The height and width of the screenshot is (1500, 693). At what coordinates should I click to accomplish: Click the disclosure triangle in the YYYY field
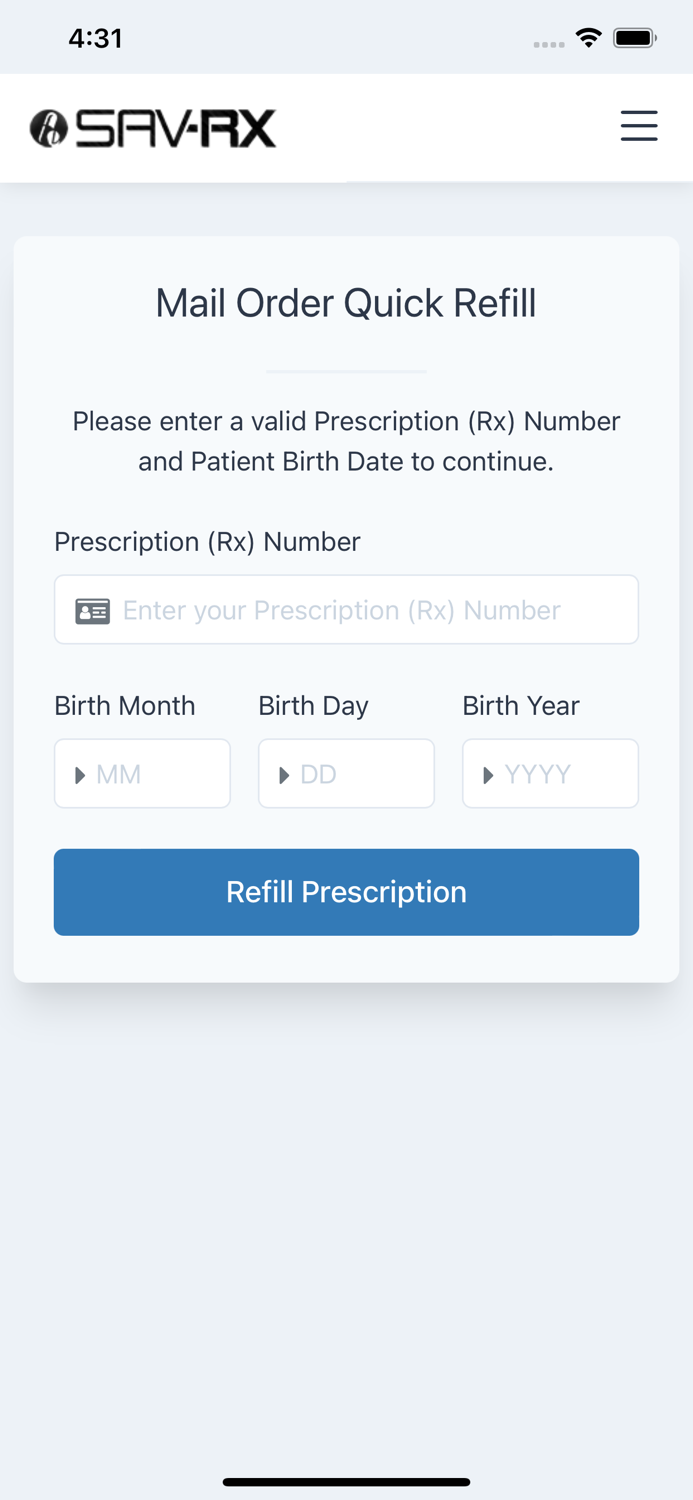coord(489,773)
